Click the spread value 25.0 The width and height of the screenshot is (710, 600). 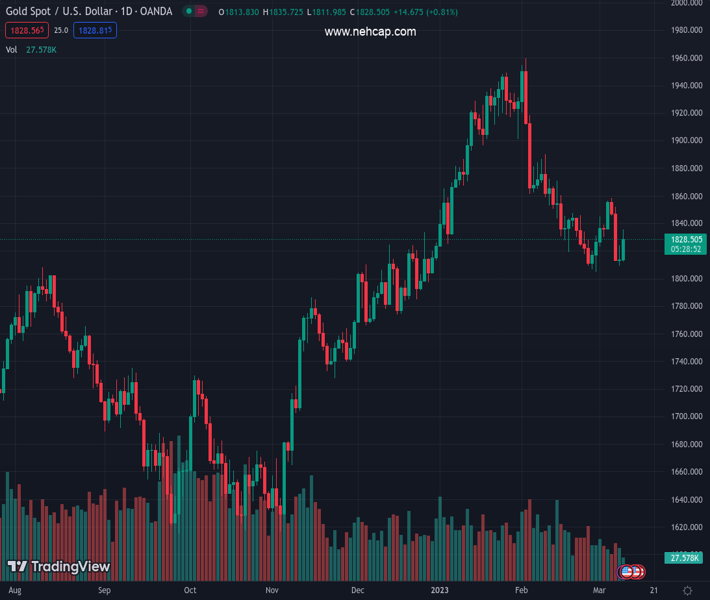[x=61, y=31]
